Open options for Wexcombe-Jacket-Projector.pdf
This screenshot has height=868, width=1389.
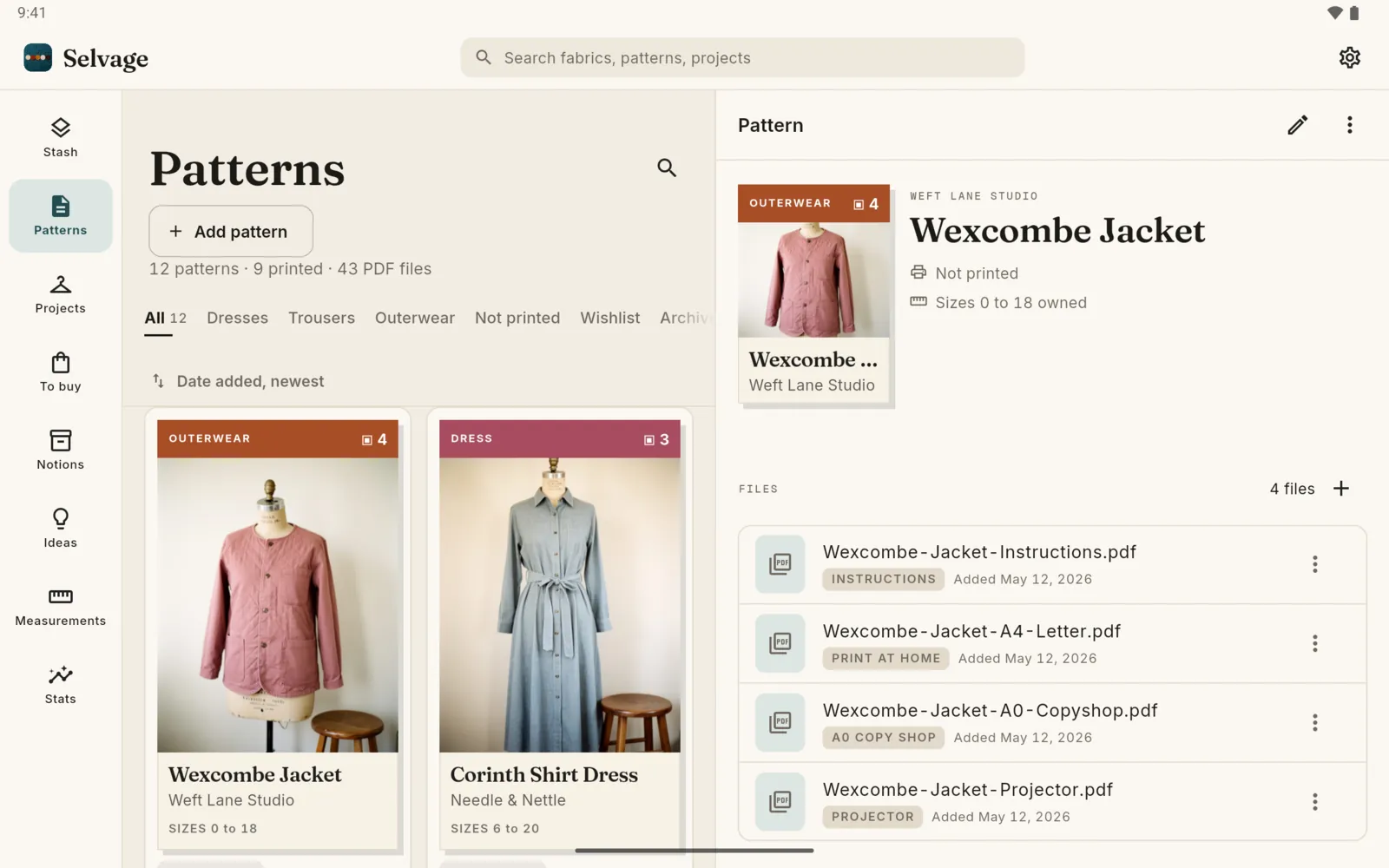[x=1314, y=801]
